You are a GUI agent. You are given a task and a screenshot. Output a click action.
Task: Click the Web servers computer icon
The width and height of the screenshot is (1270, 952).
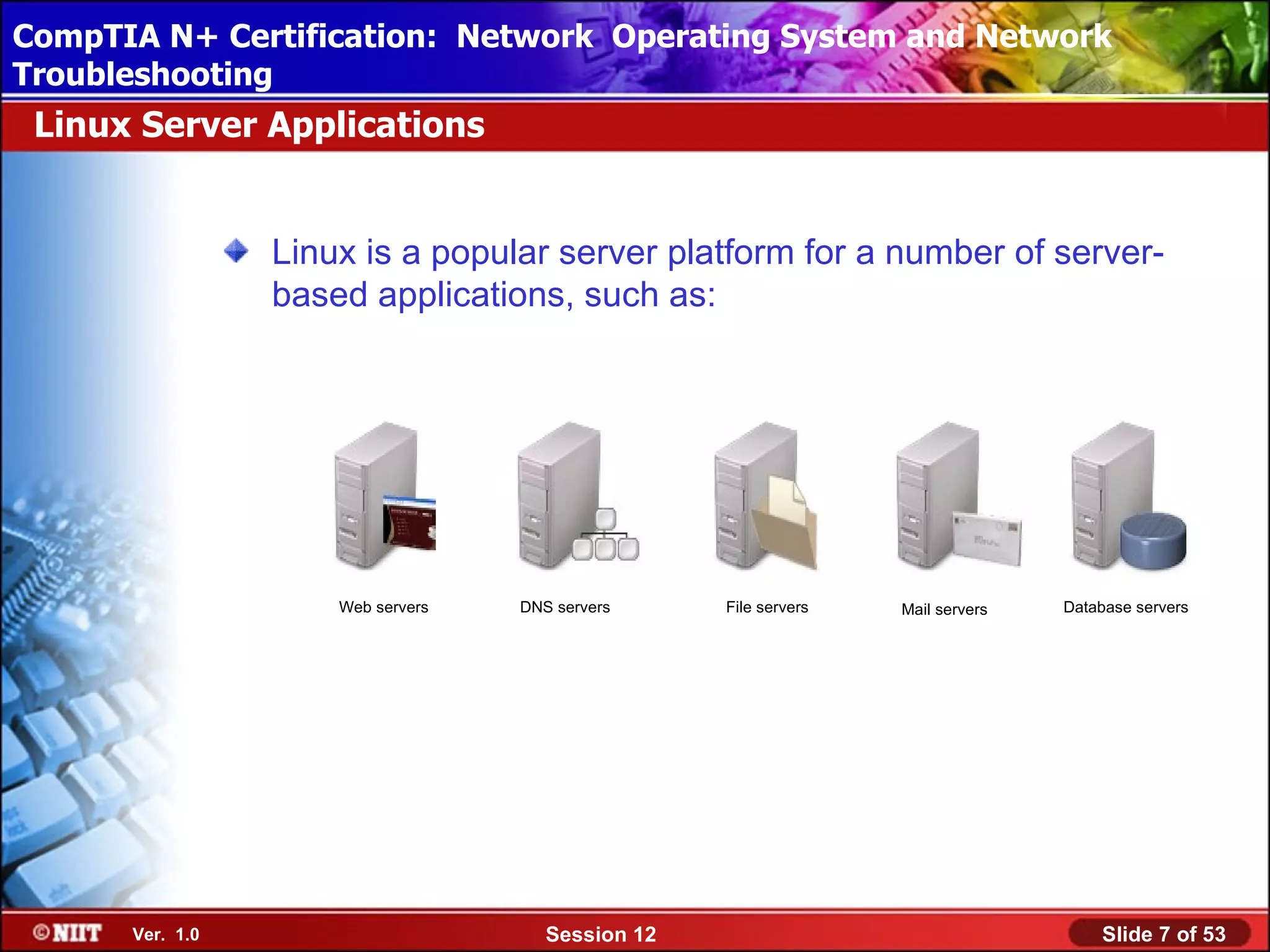pyautogui.click(x=384, y=495)
